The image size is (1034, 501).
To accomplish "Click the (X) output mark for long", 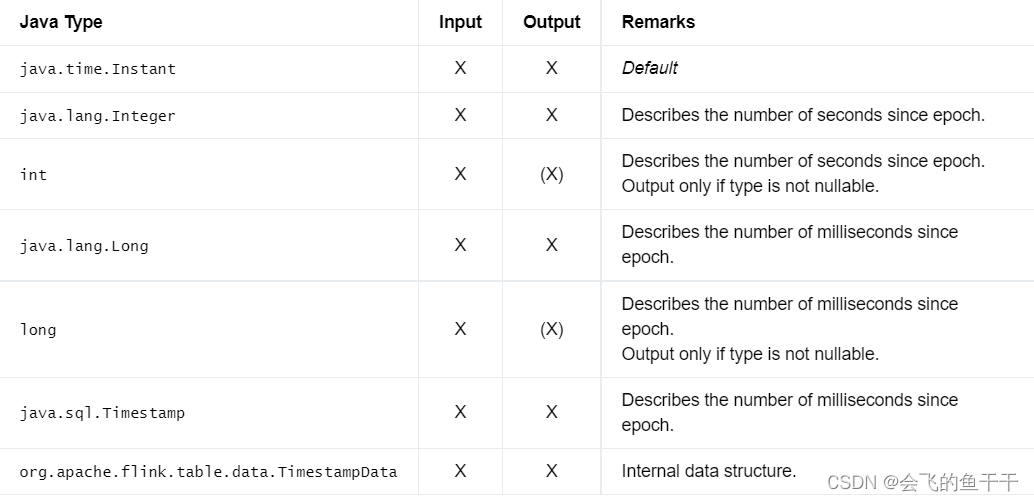I will point(551,329).
